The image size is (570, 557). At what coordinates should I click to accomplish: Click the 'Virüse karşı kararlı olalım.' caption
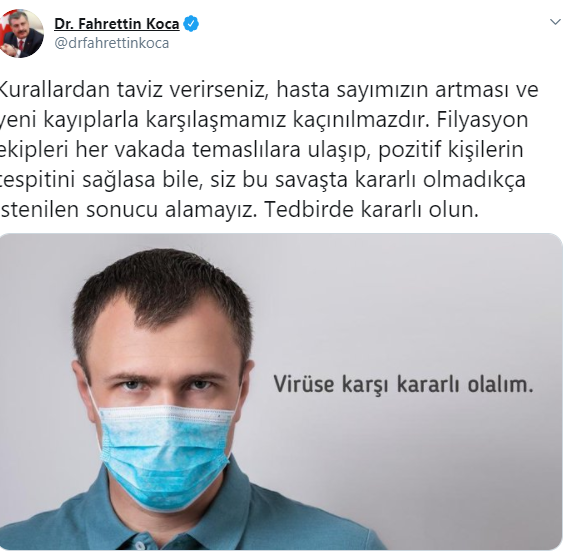[404, 385]
